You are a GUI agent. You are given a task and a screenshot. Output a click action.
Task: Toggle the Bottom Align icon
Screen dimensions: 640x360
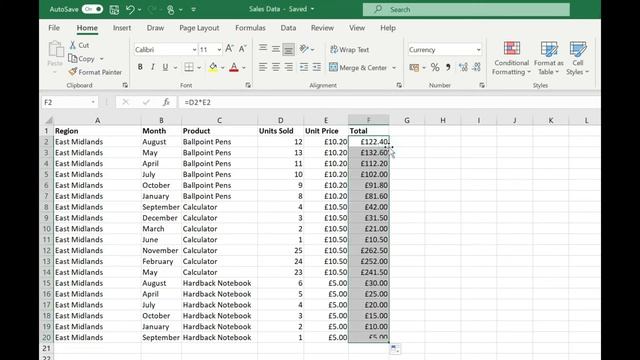click(289, 49)
